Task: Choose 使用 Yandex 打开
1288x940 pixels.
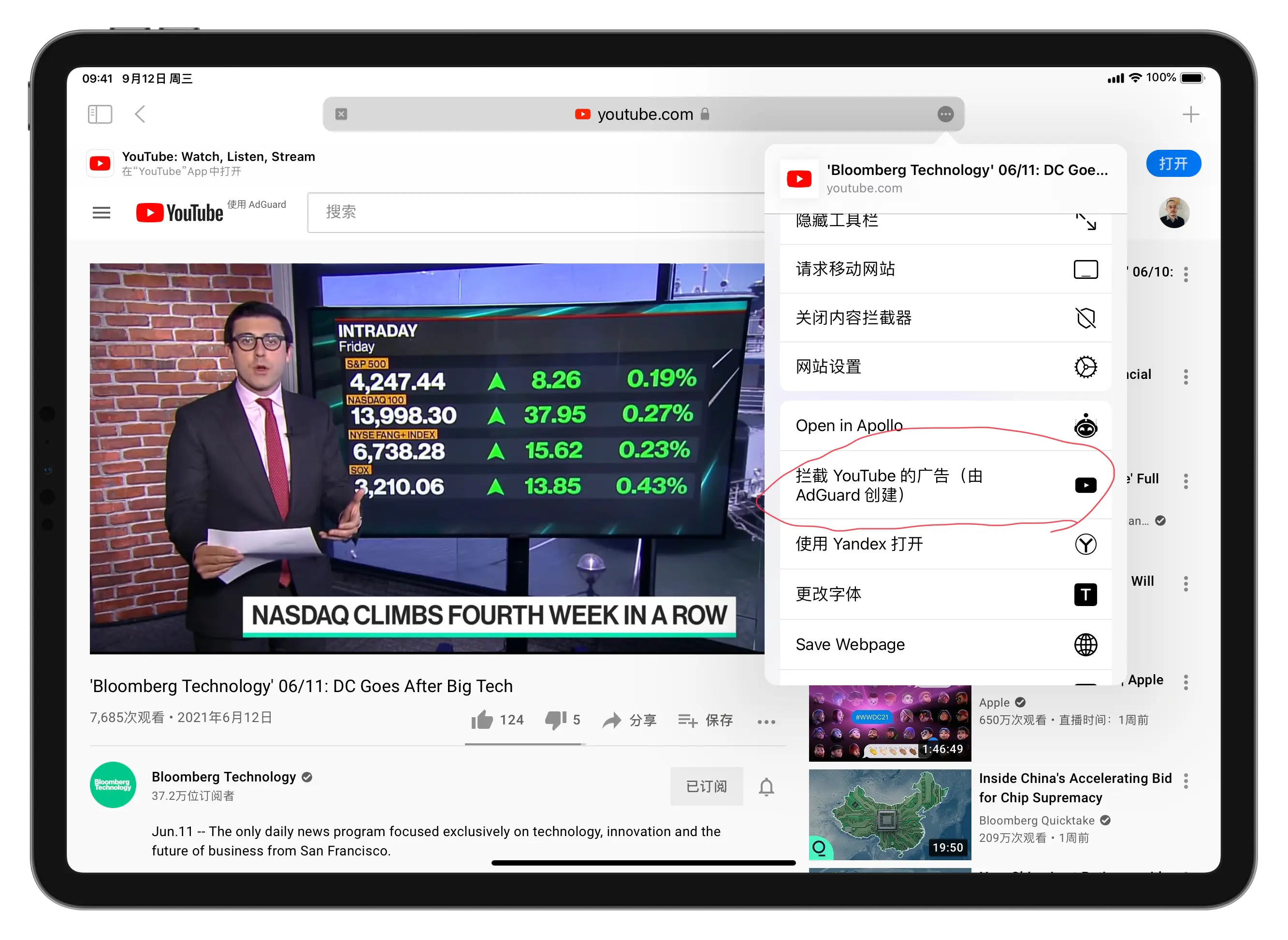Action: 945,544
